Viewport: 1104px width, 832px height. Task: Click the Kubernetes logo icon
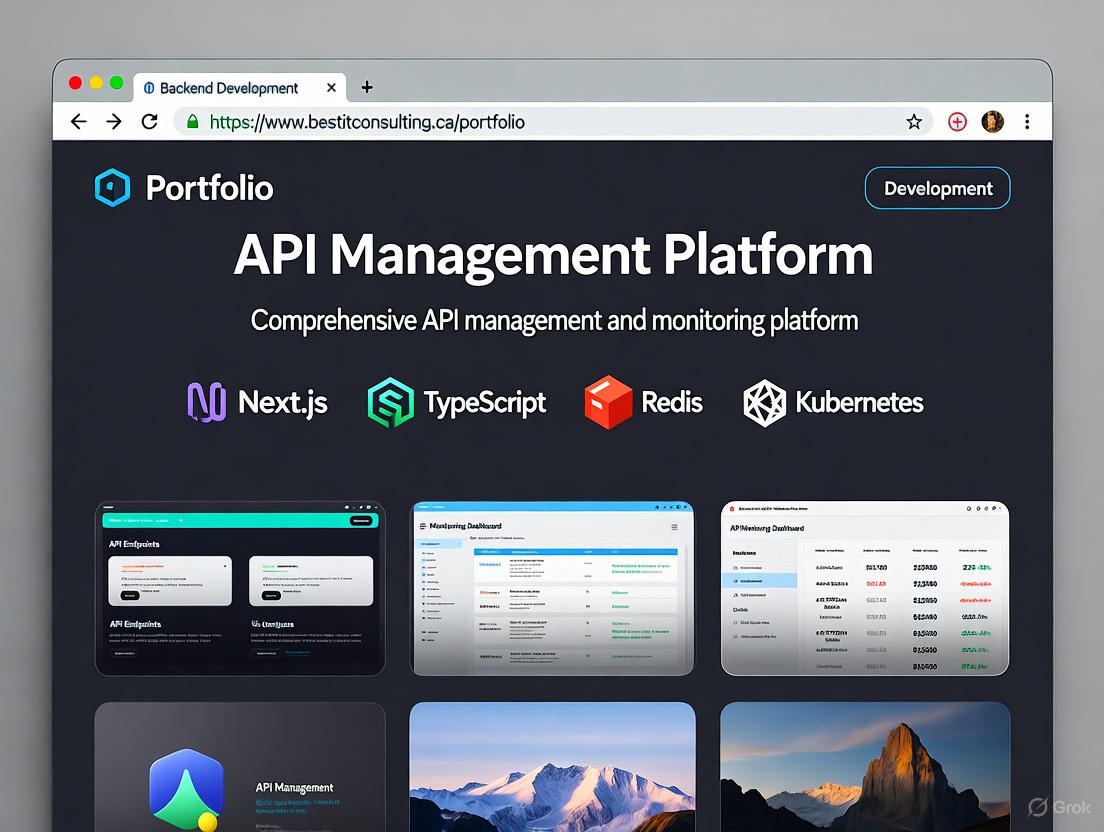[765, 401]
